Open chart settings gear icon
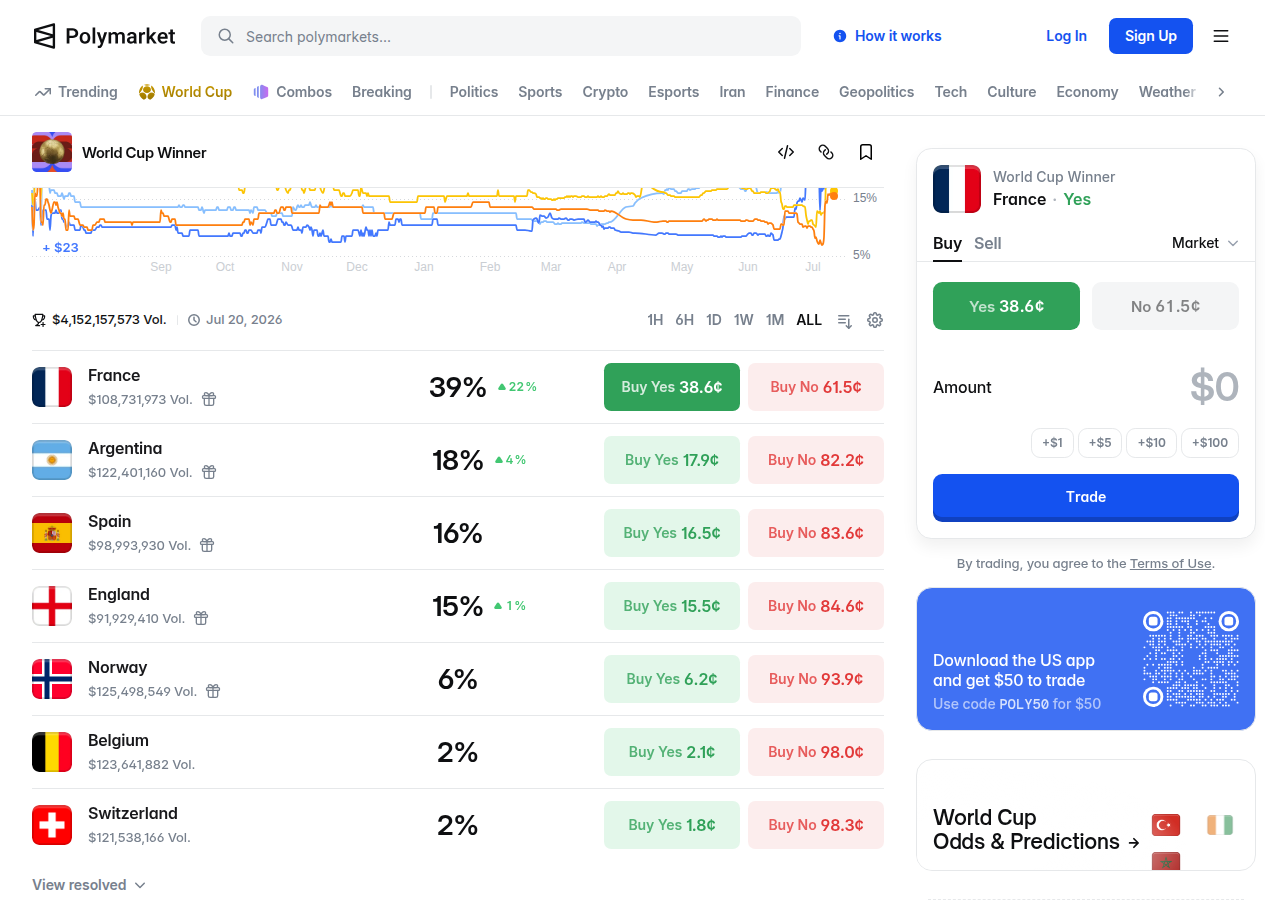 tap(875, 320)
